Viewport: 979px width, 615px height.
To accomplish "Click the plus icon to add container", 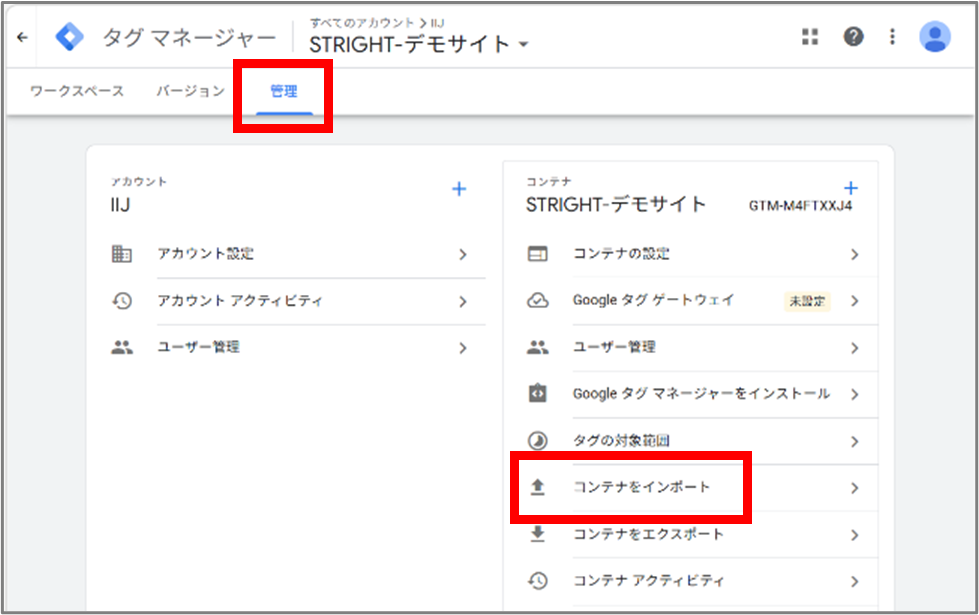I will (850, 188).
